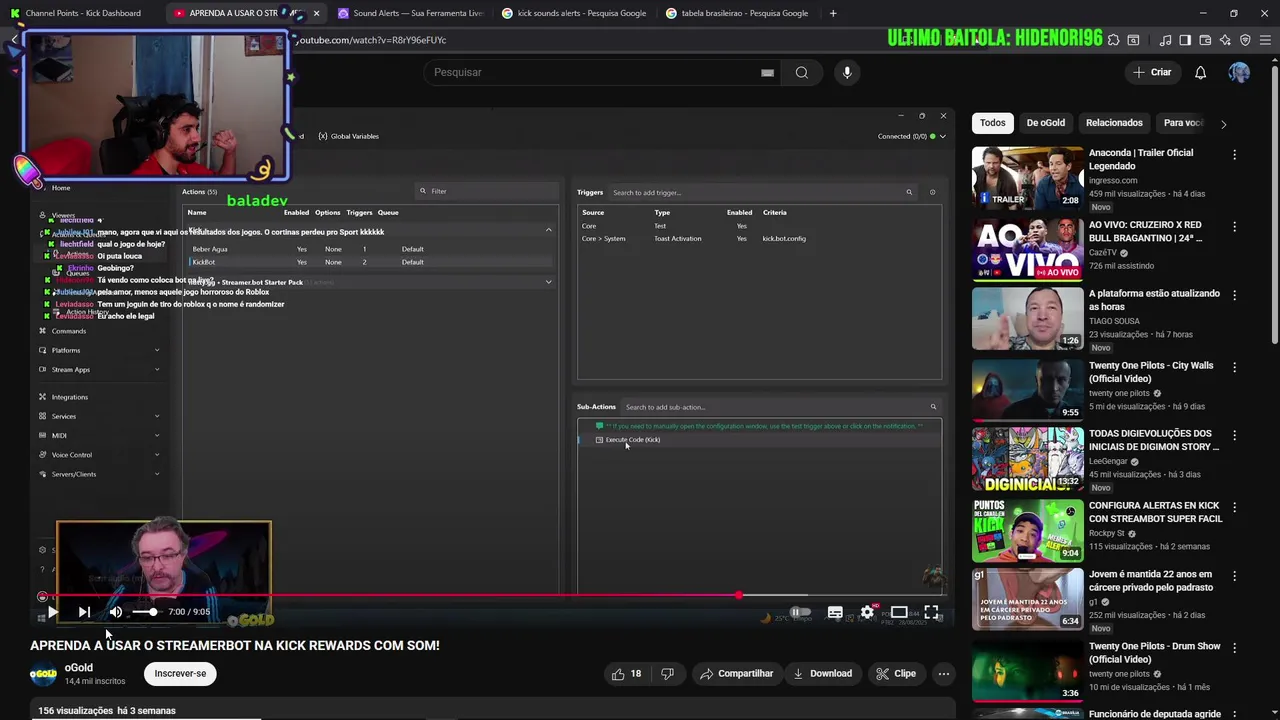Open options menu for Anaconda trailer
The image size is (1280, 720).
pos(1234,155)
